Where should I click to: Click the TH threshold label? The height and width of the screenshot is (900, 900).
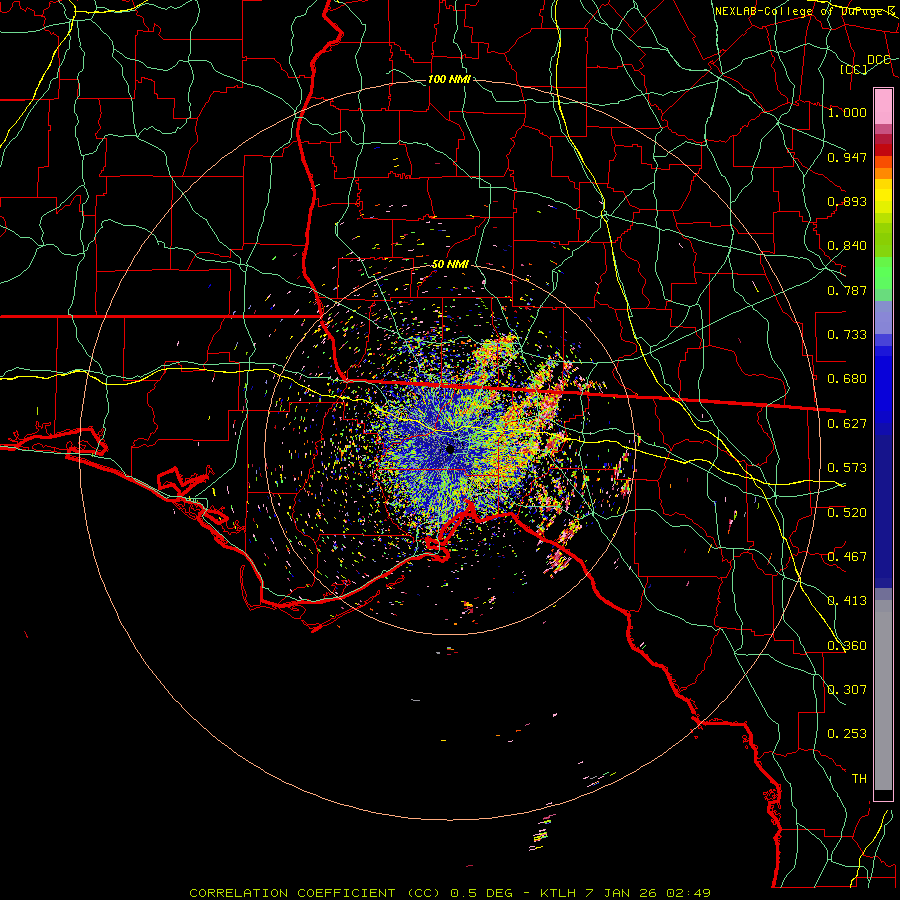859,779
